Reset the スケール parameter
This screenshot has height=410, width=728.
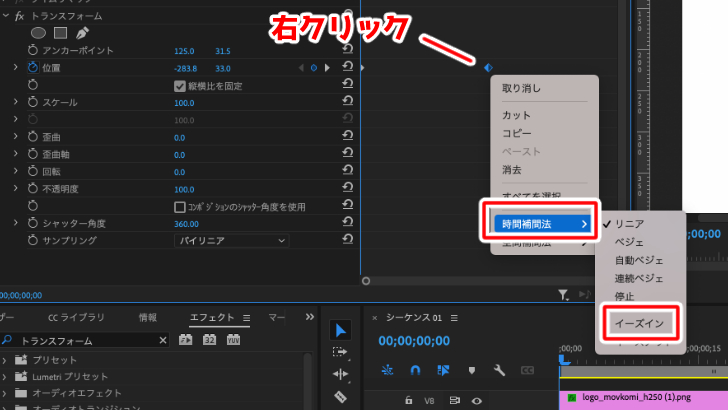pyautogui.click(x=347, y=101)
